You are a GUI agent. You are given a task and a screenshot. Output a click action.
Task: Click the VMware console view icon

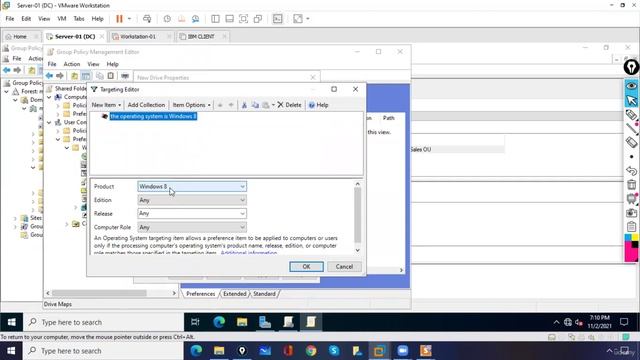coord(278,19)
